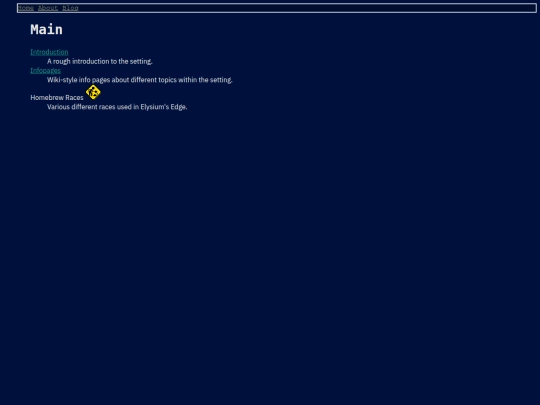Click the yellow under-construction sign icon
Image resolution: width=540 pixels, height=405 pixels.
click(93, 92)
